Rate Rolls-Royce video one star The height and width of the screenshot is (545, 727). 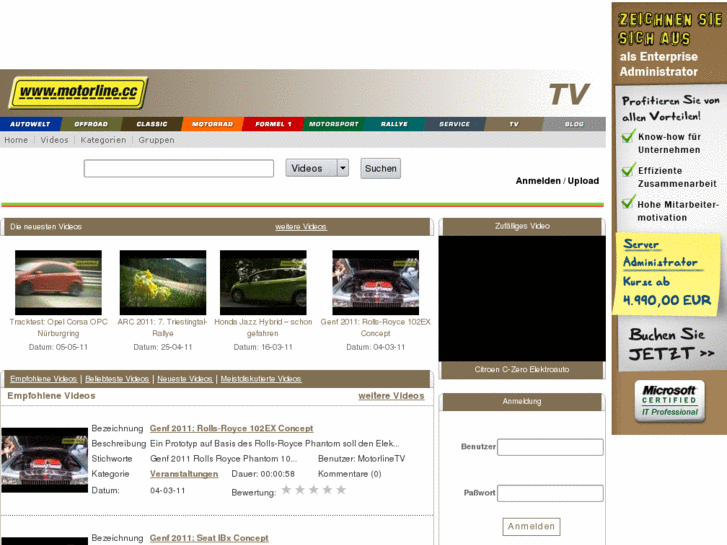(x=287, y=490)
